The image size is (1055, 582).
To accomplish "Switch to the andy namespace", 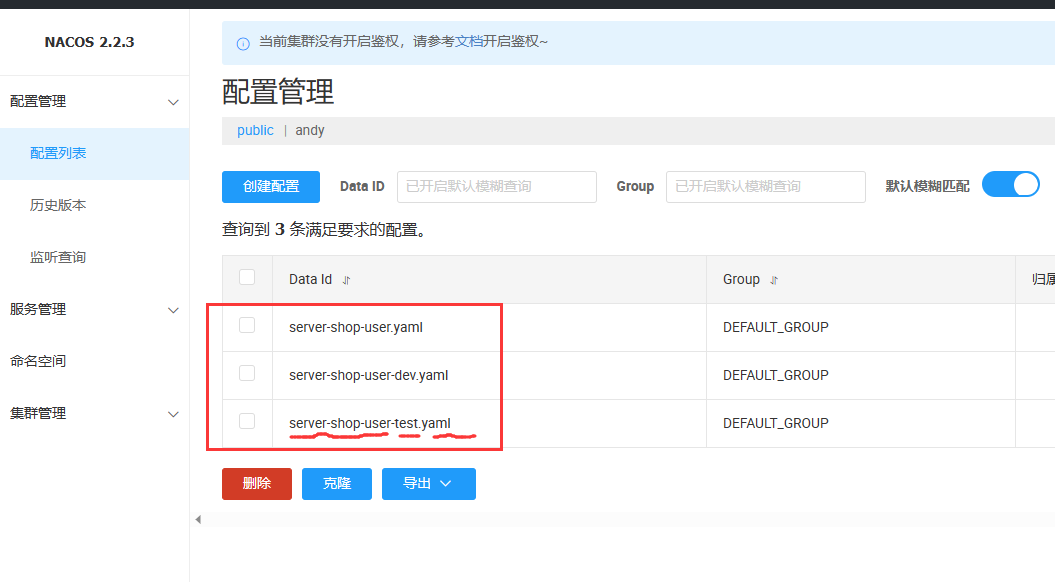I will [310, 131].
